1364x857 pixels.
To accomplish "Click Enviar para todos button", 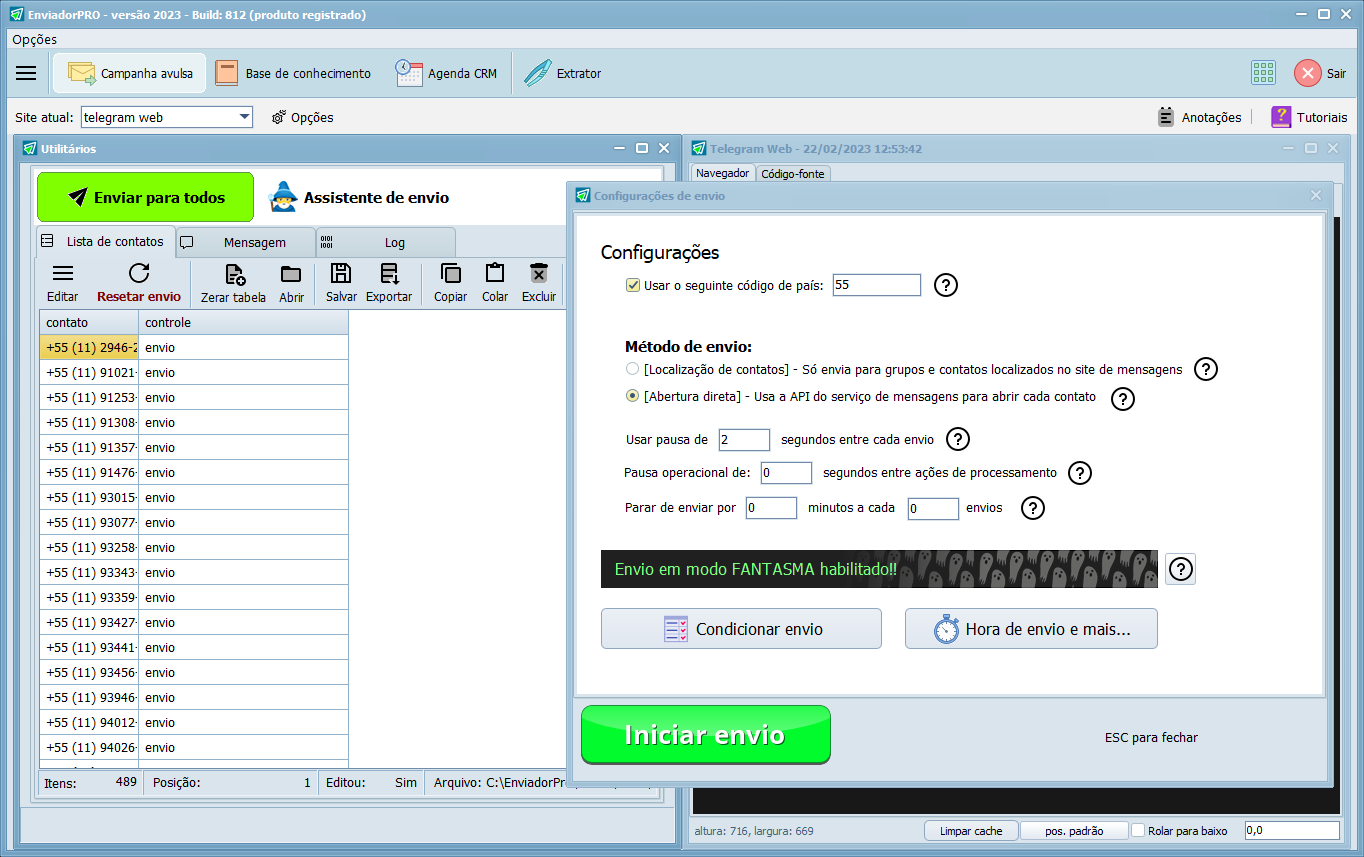I will [x=146, y=197].
